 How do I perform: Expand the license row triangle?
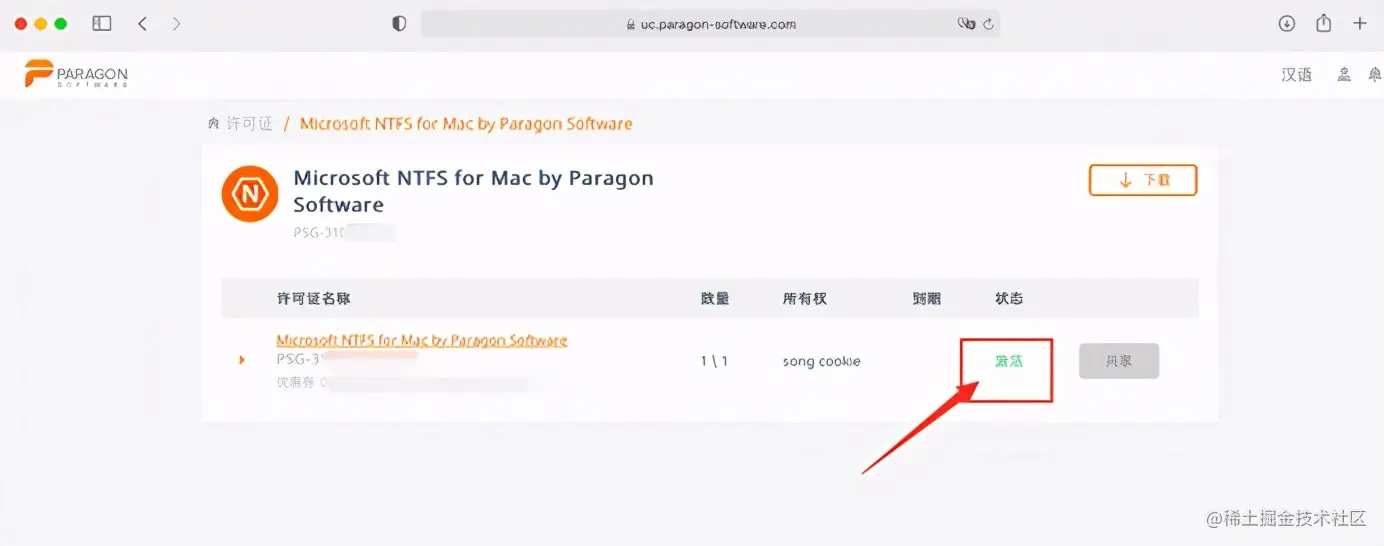[242, 360]
